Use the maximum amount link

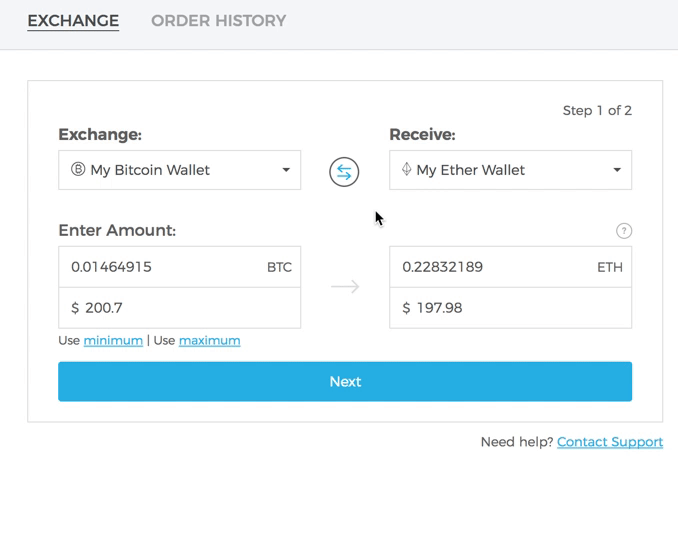coord(209,341)
